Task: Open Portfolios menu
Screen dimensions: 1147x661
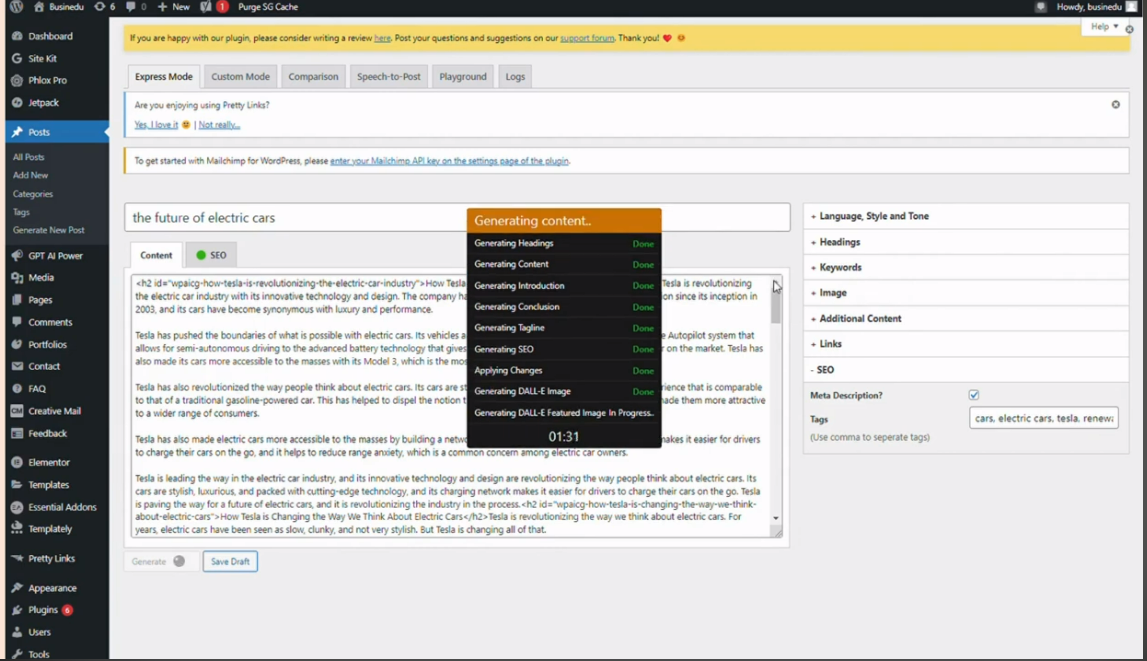Action: click(x=48, y=344)
